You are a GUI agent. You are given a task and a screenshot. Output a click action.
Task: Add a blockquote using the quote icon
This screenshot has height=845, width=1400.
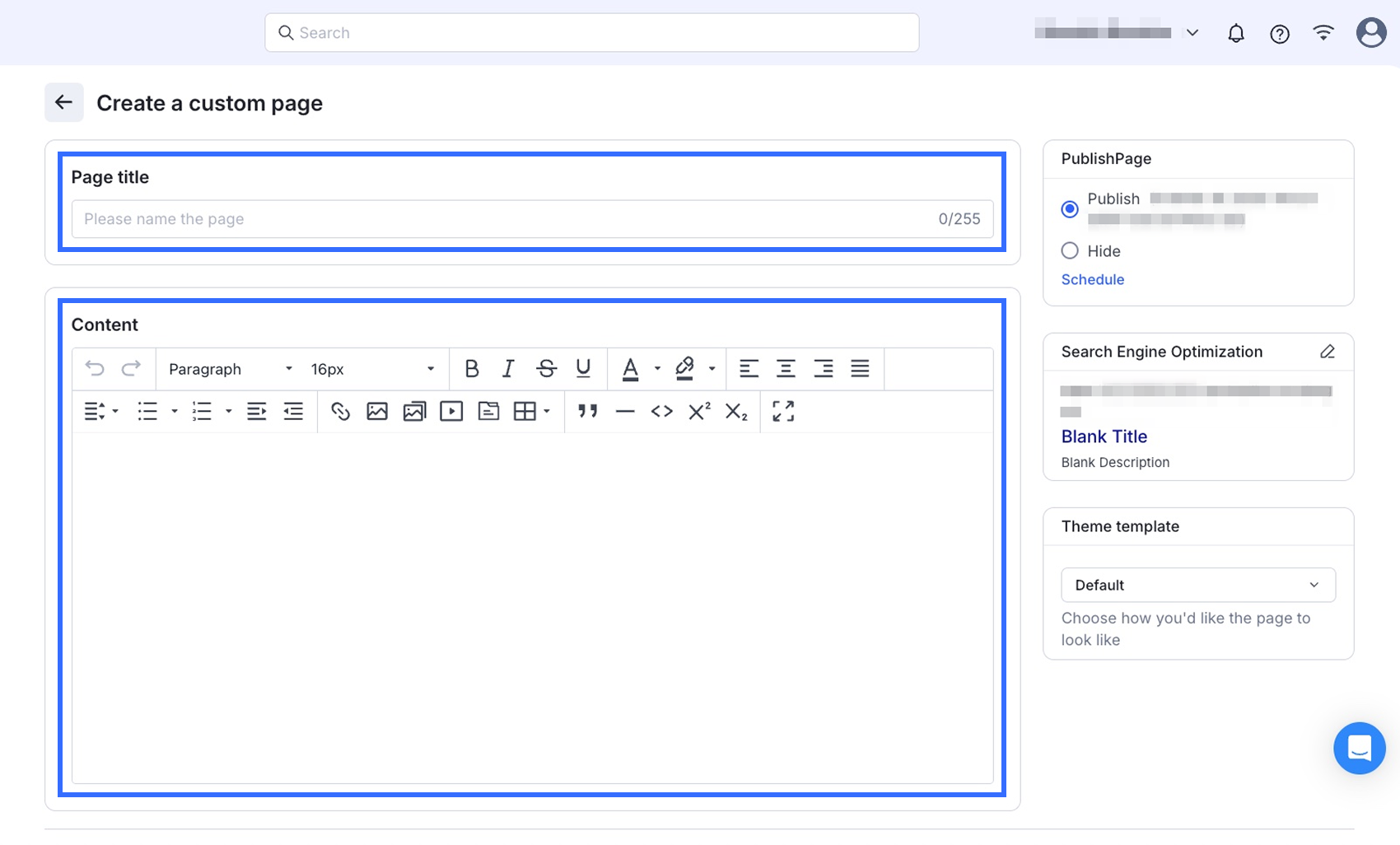[587, 411]
